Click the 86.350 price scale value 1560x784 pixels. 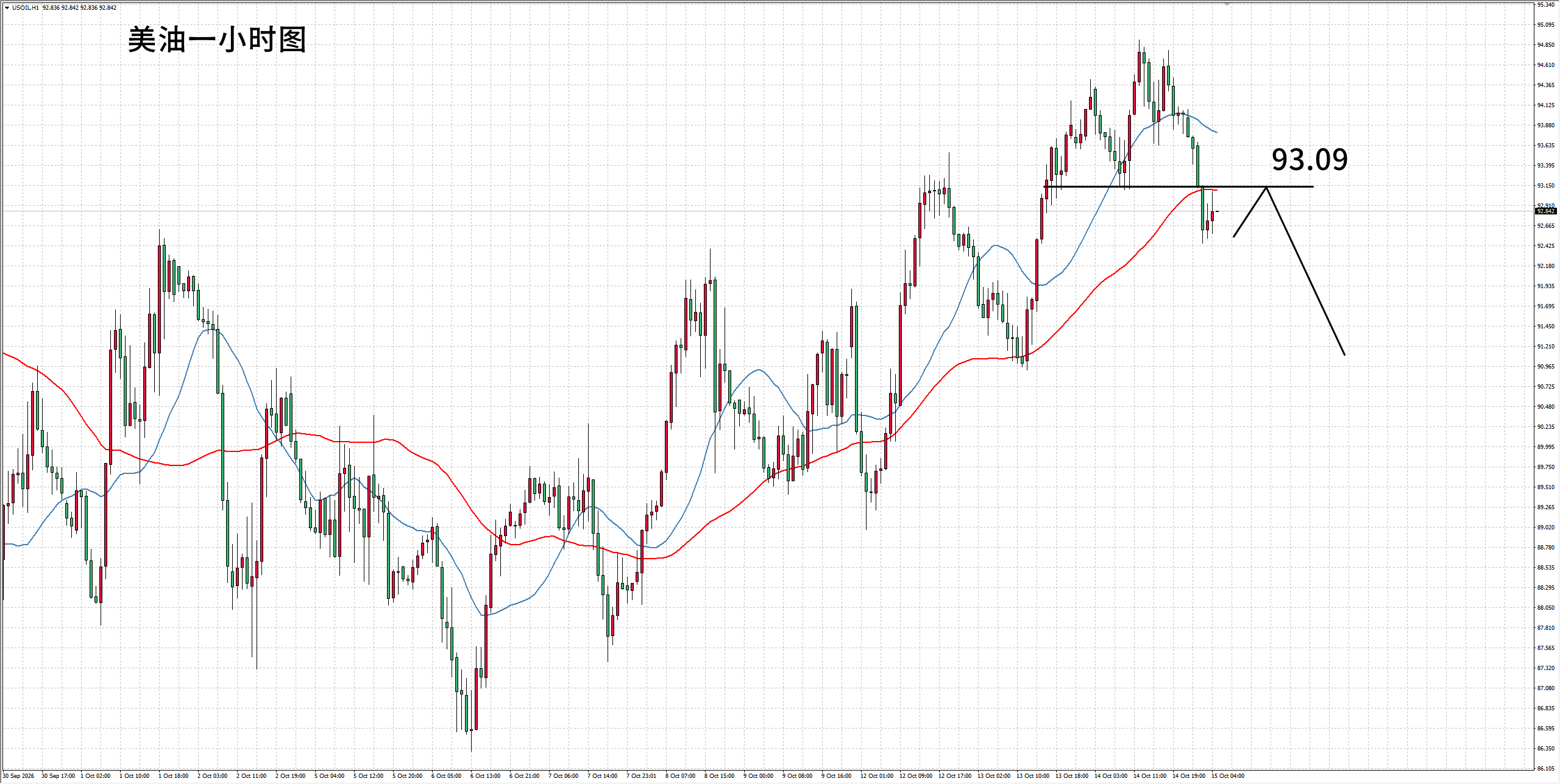(x=1546, y=749)
